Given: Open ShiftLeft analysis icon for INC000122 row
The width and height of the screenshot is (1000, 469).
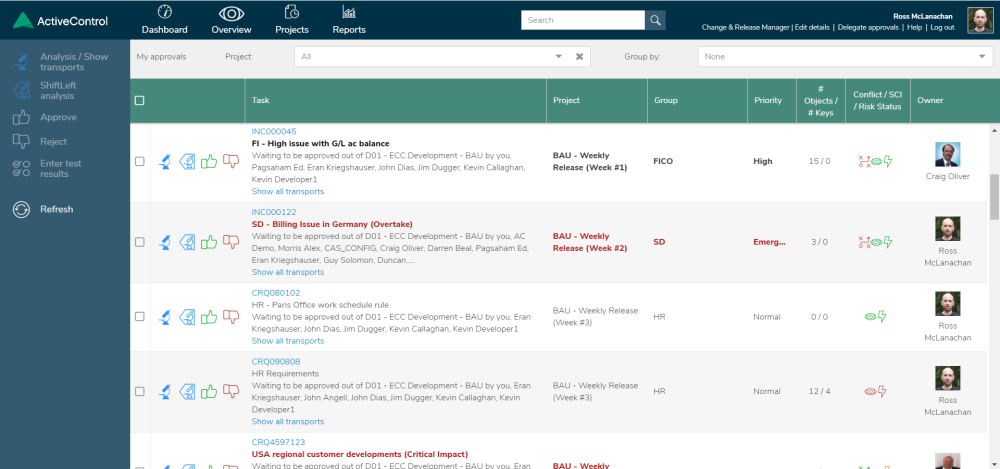Looking at the screenshot, I should click(186, 242).
